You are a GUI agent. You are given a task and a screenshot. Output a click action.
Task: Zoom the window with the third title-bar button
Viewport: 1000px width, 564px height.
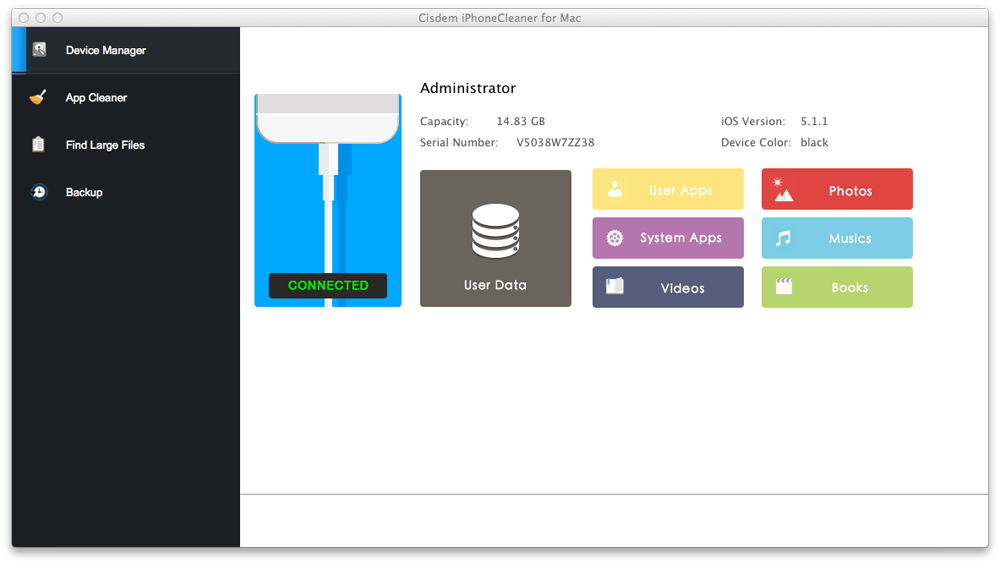coord(57,18)
